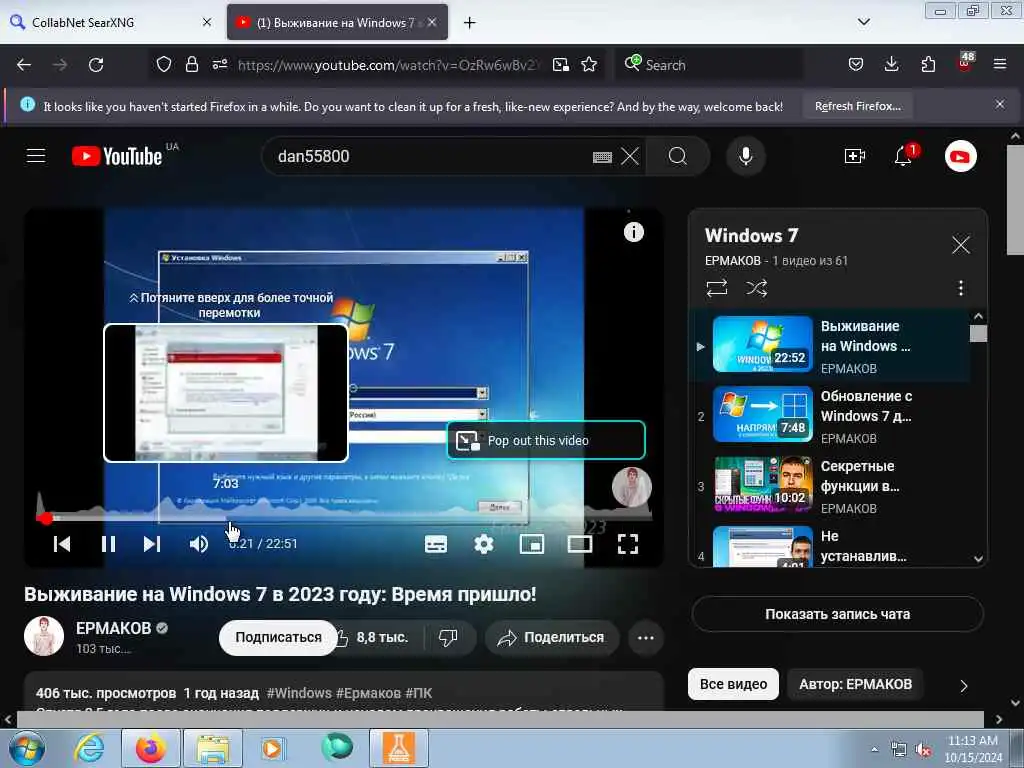1024x768 pixels.
Task: Subscribe with Подписаться button
Action: [x=278, y=637]
